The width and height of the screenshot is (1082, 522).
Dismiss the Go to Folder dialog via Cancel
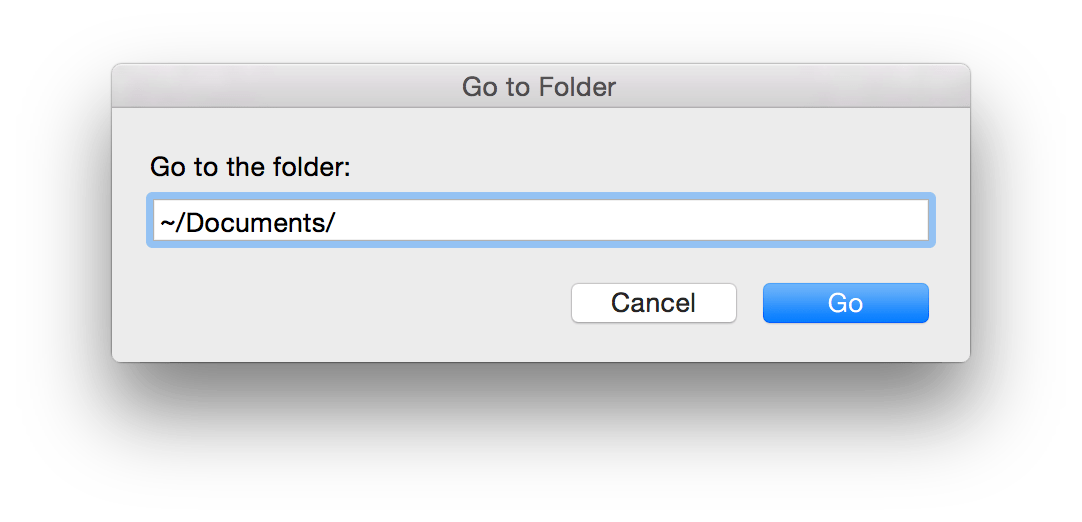point(653,303)
